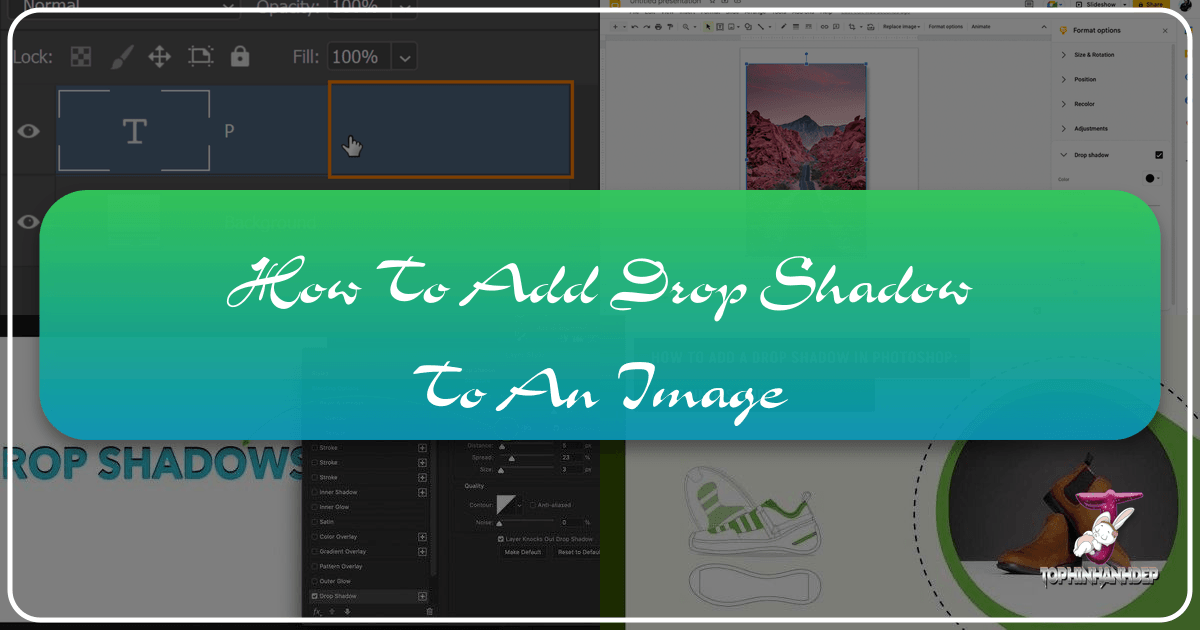Open the Contour picker dropdown
This screenshot has width=1200, height=630.
pos(519,506)
